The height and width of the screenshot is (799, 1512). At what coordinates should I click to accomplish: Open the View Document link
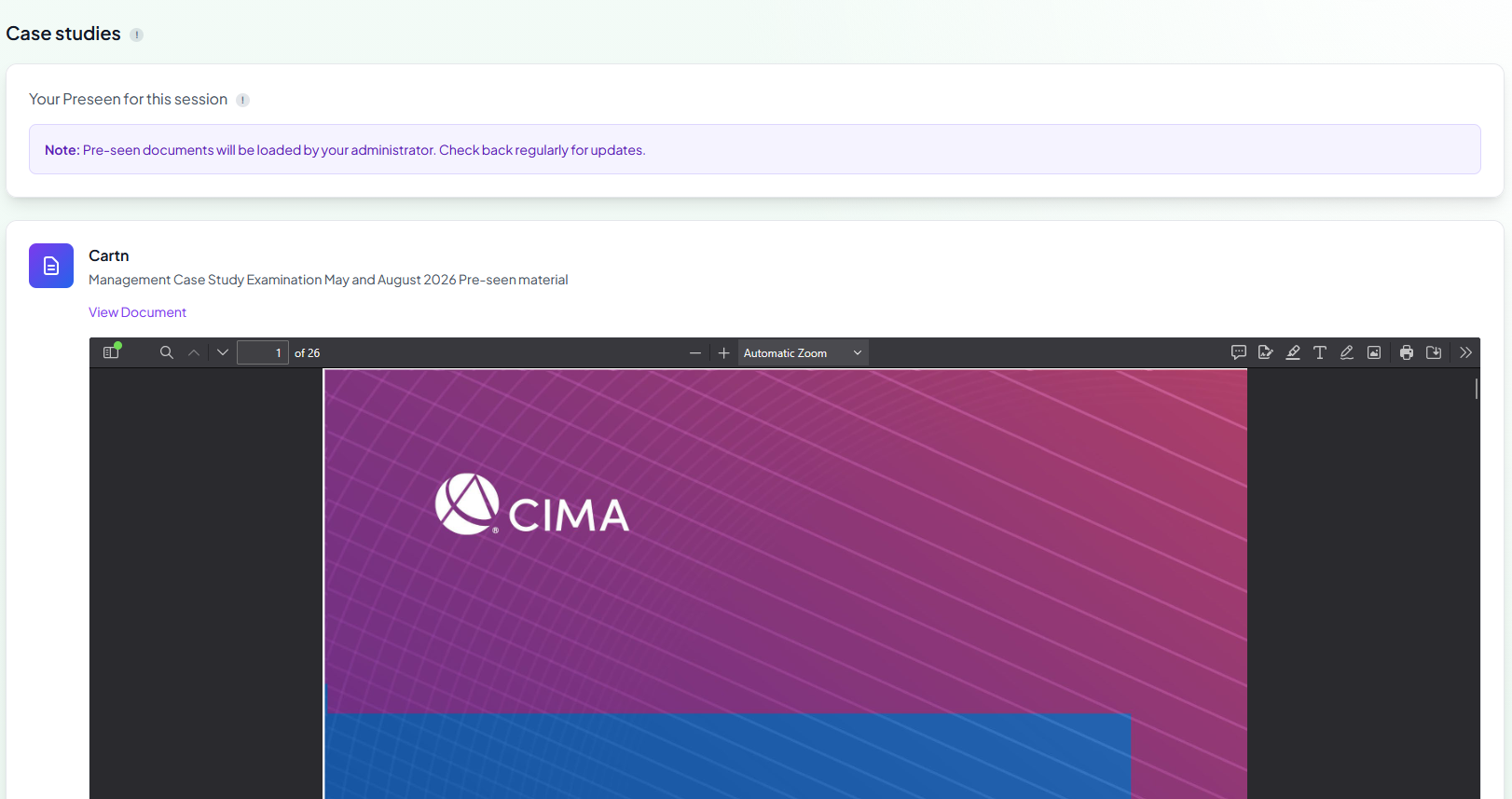click(x=137, y=312)
